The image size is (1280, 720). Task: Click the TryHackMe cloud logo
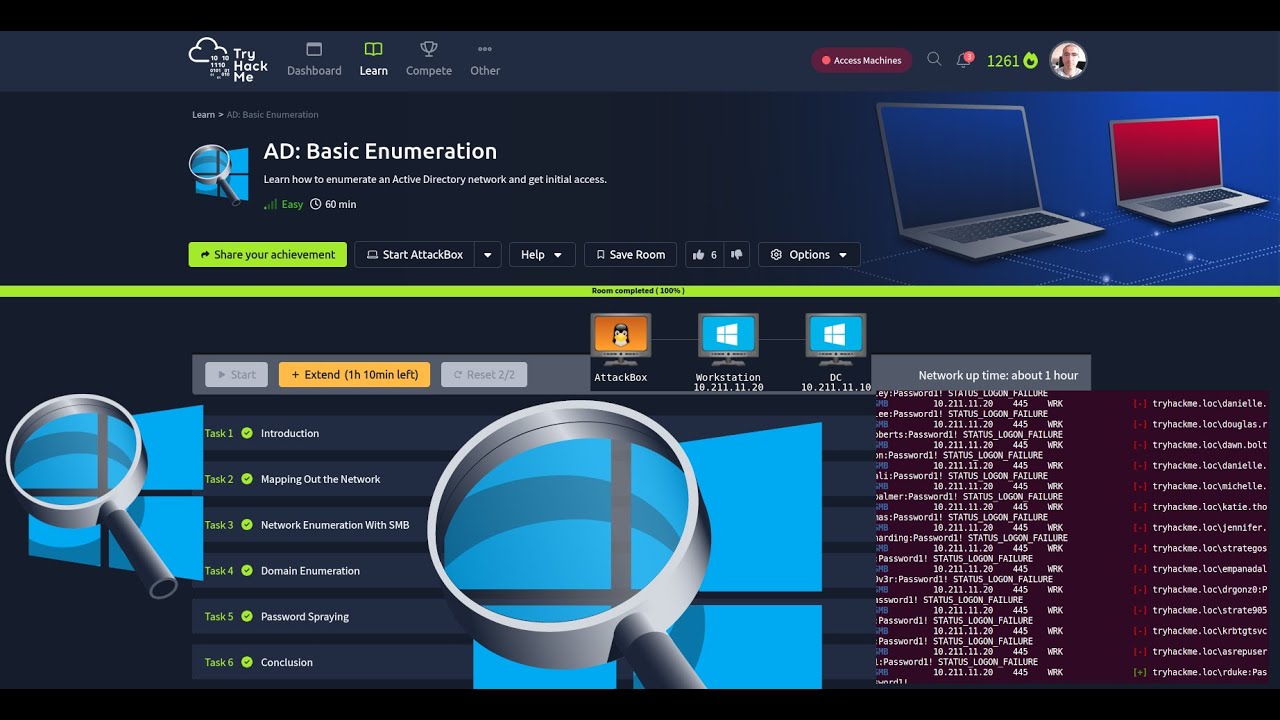tap(228, 60)
